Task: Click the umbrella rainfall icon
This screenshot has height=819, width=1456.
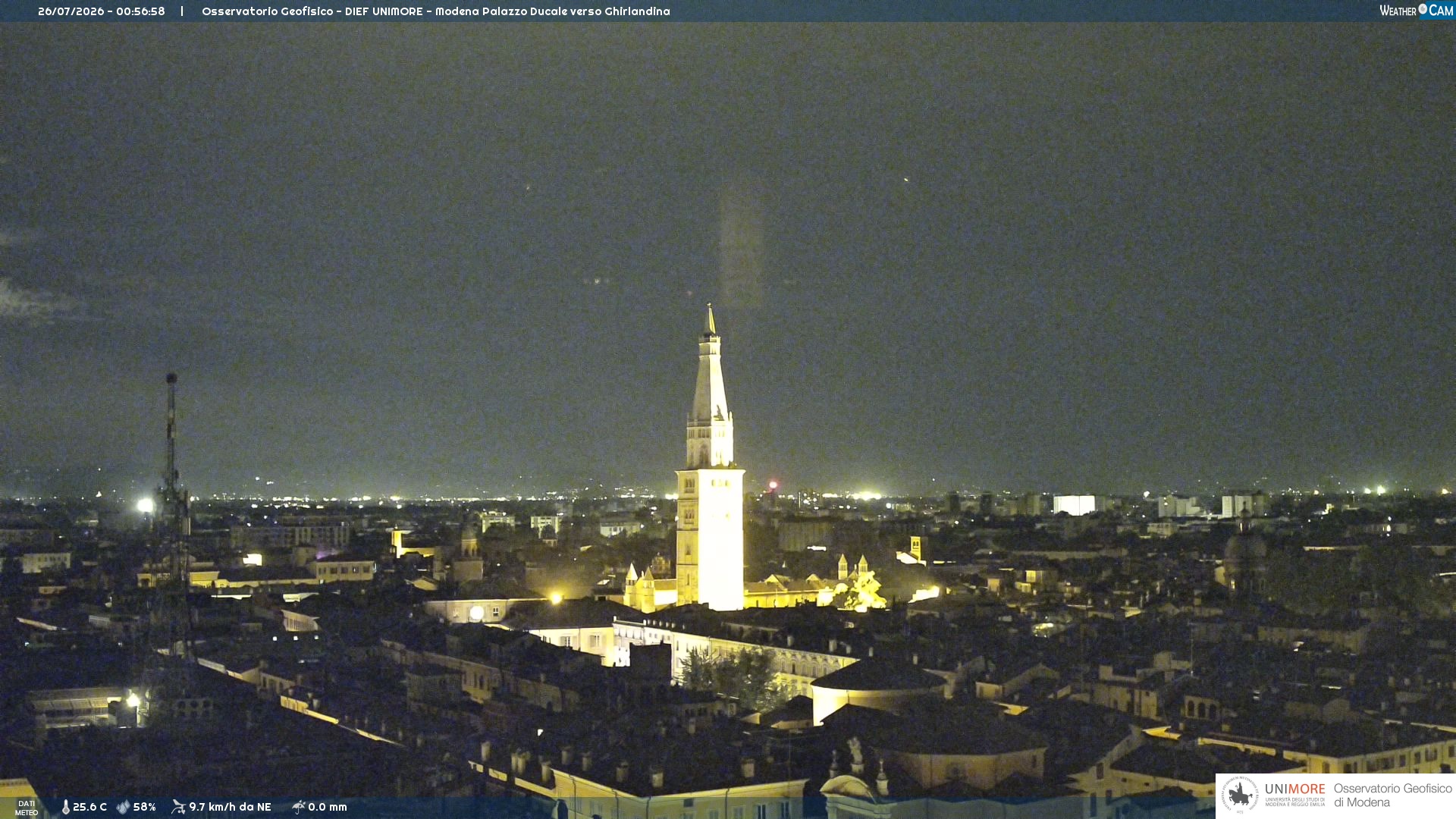Action: pyautogui.click(x=298, y=807)
